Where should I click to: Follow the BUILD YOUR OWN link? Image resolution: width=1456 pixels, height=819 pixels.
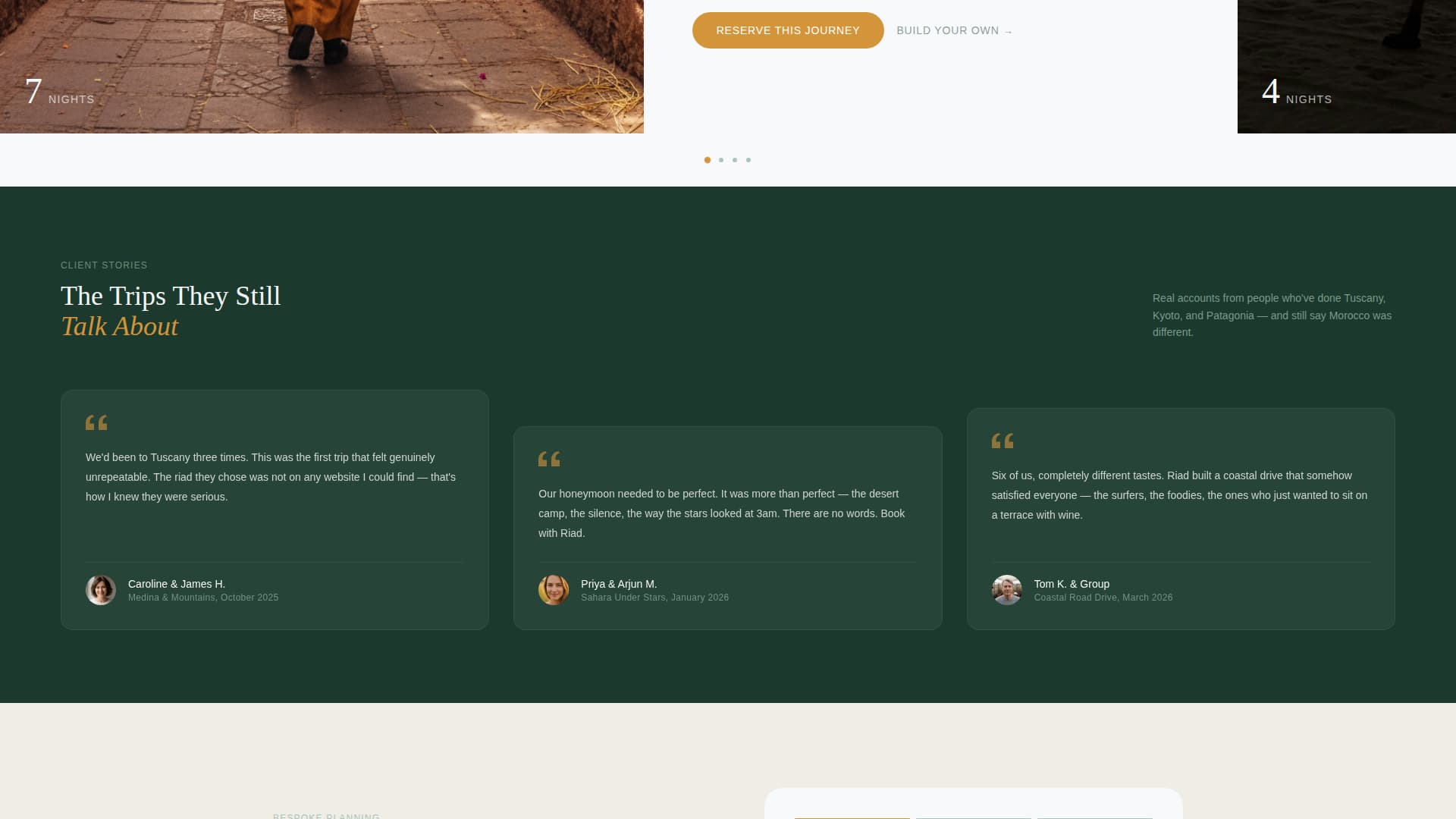954,30
